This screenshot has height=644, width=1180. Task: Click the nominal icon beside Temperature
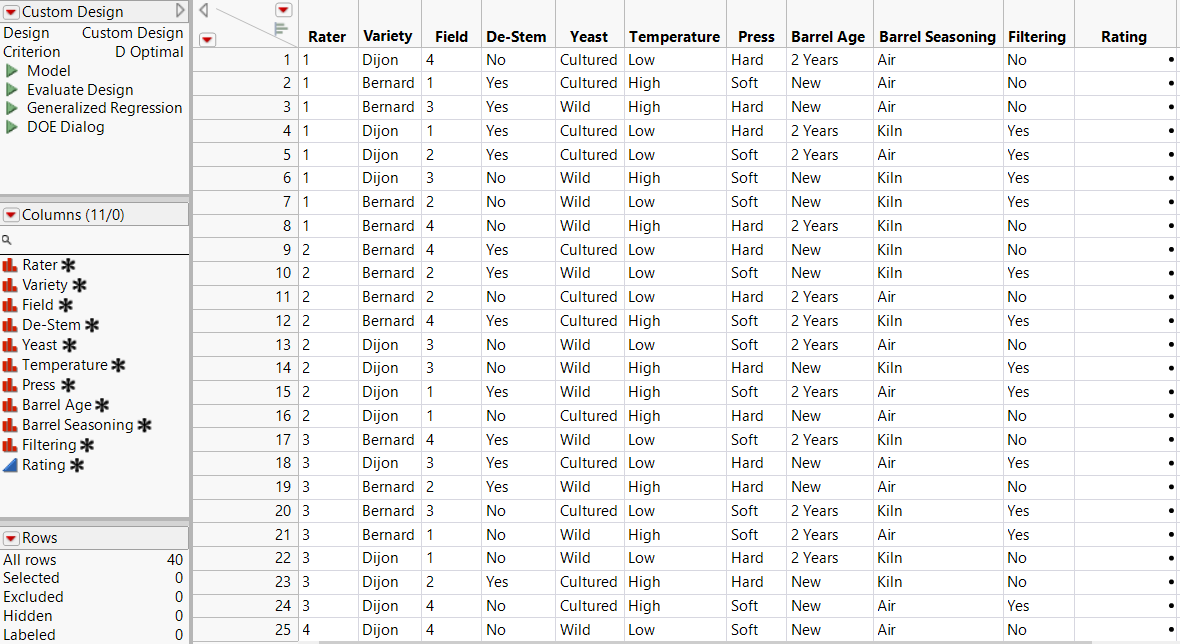pyautogui.click(x=11, y=365)
